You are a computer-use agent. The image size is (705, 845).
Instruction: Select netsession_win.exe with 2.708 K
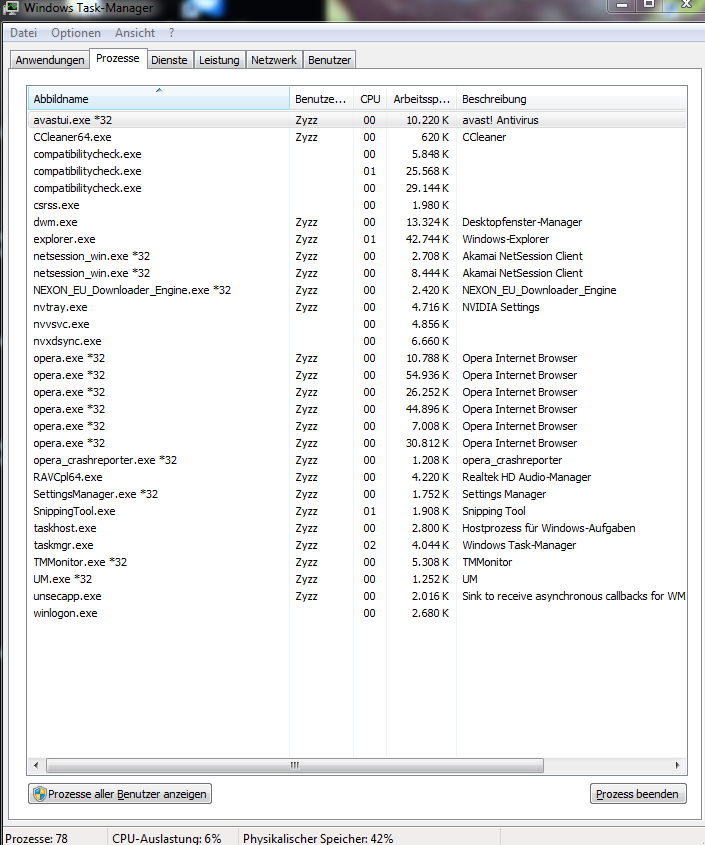pyautogui.click(x=357, y=256)
